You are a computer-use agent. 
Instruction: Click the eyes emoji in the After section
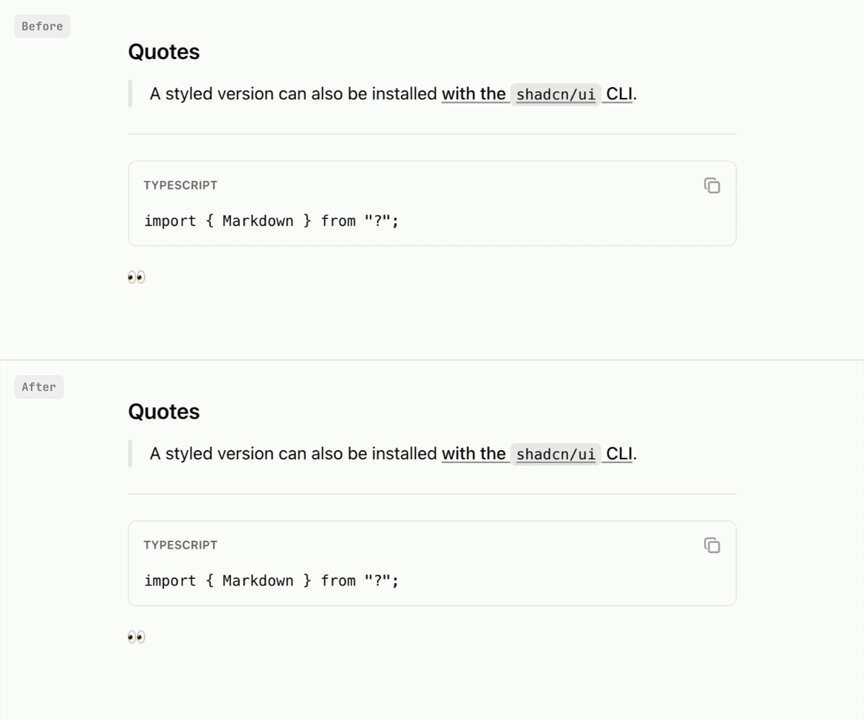tap(136, 637)
